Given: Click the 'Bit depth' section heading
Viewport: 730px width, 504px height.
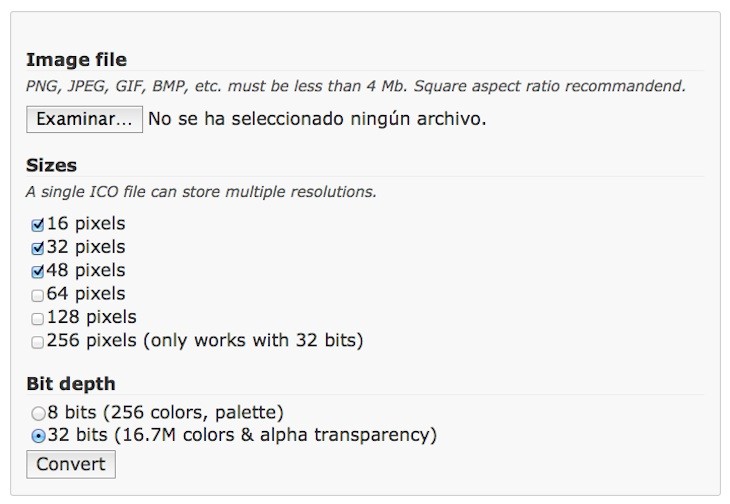Looking at the screenshot, I should coord(70,384).
